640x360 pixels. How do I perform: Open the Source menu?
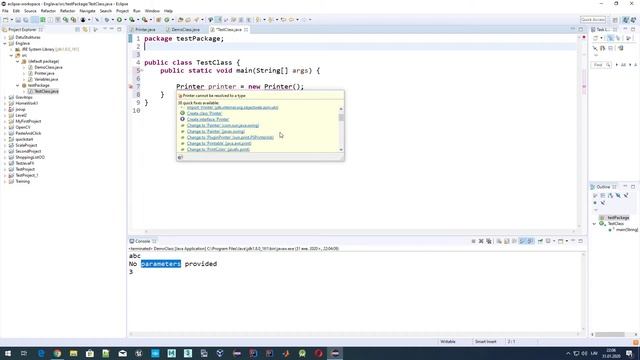coord(30,11)
